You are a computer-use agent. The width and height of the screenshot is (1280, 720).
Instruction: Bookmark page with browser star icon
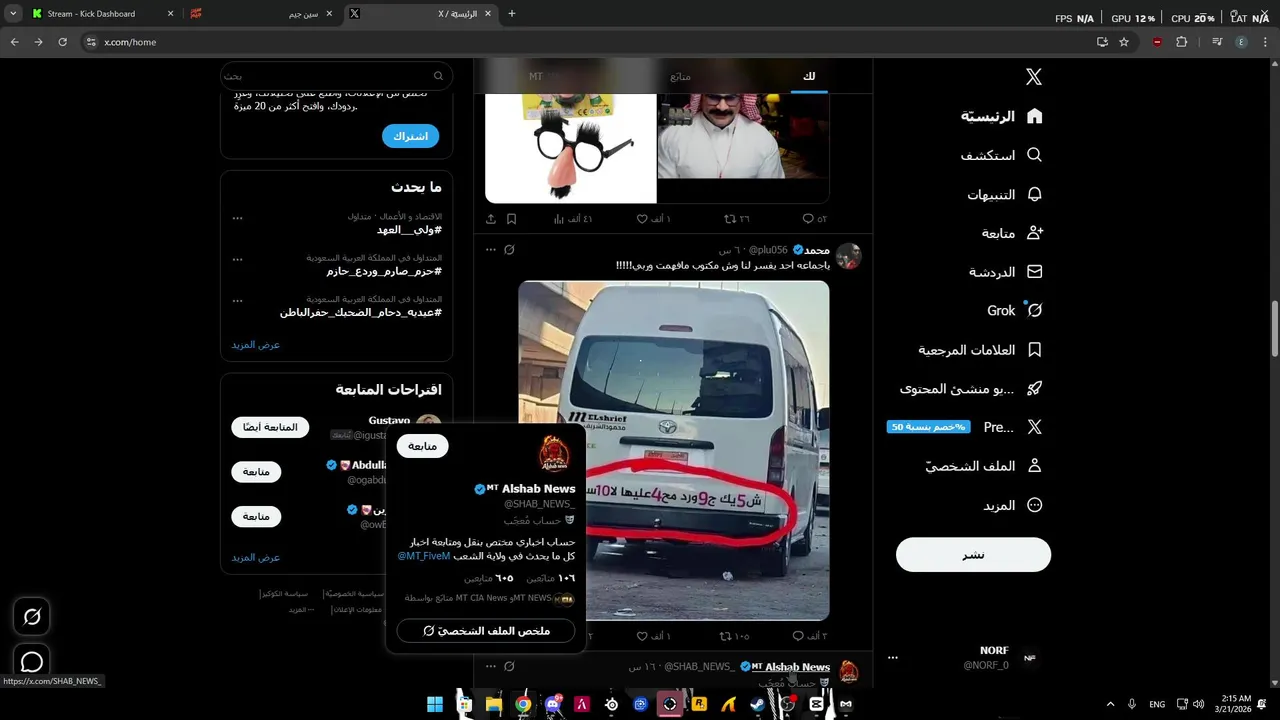1124,42
